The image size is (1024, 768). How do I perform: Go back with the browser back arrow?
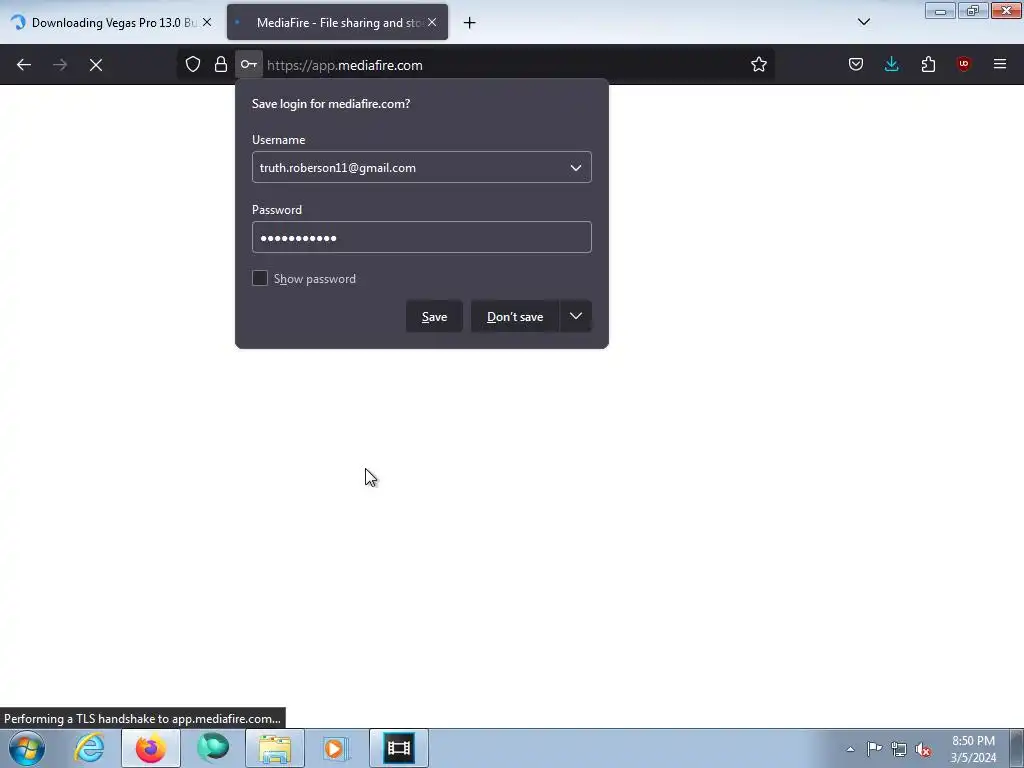click(x=24, y=65)
